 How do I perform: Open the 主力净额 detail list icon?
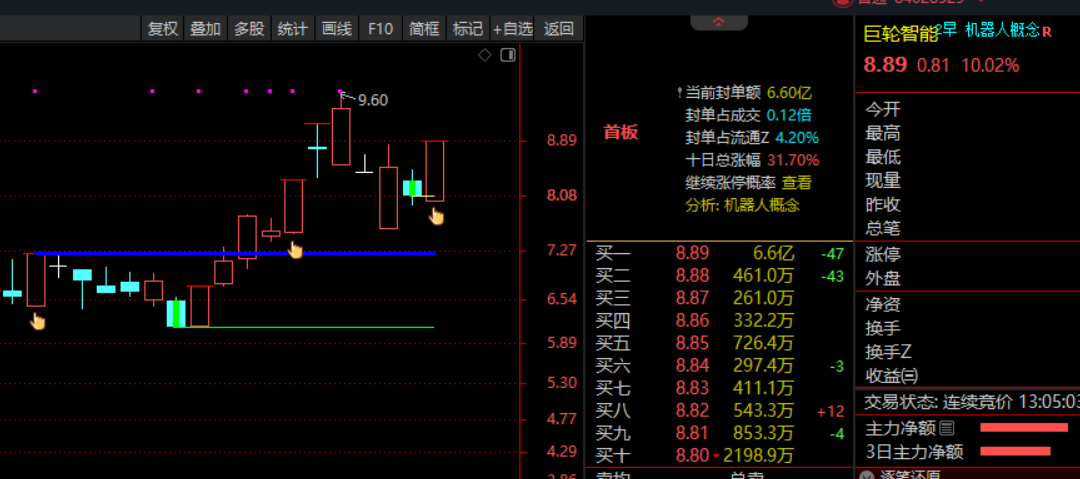click(x=947, y=428)
